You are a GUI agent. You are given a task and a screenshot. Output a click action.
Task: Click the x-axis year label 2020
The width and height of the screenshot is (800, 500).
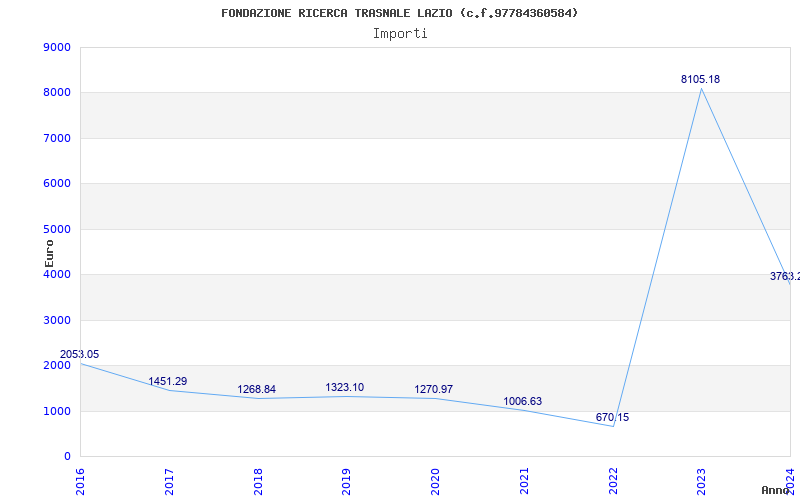(x=435, y=482)
